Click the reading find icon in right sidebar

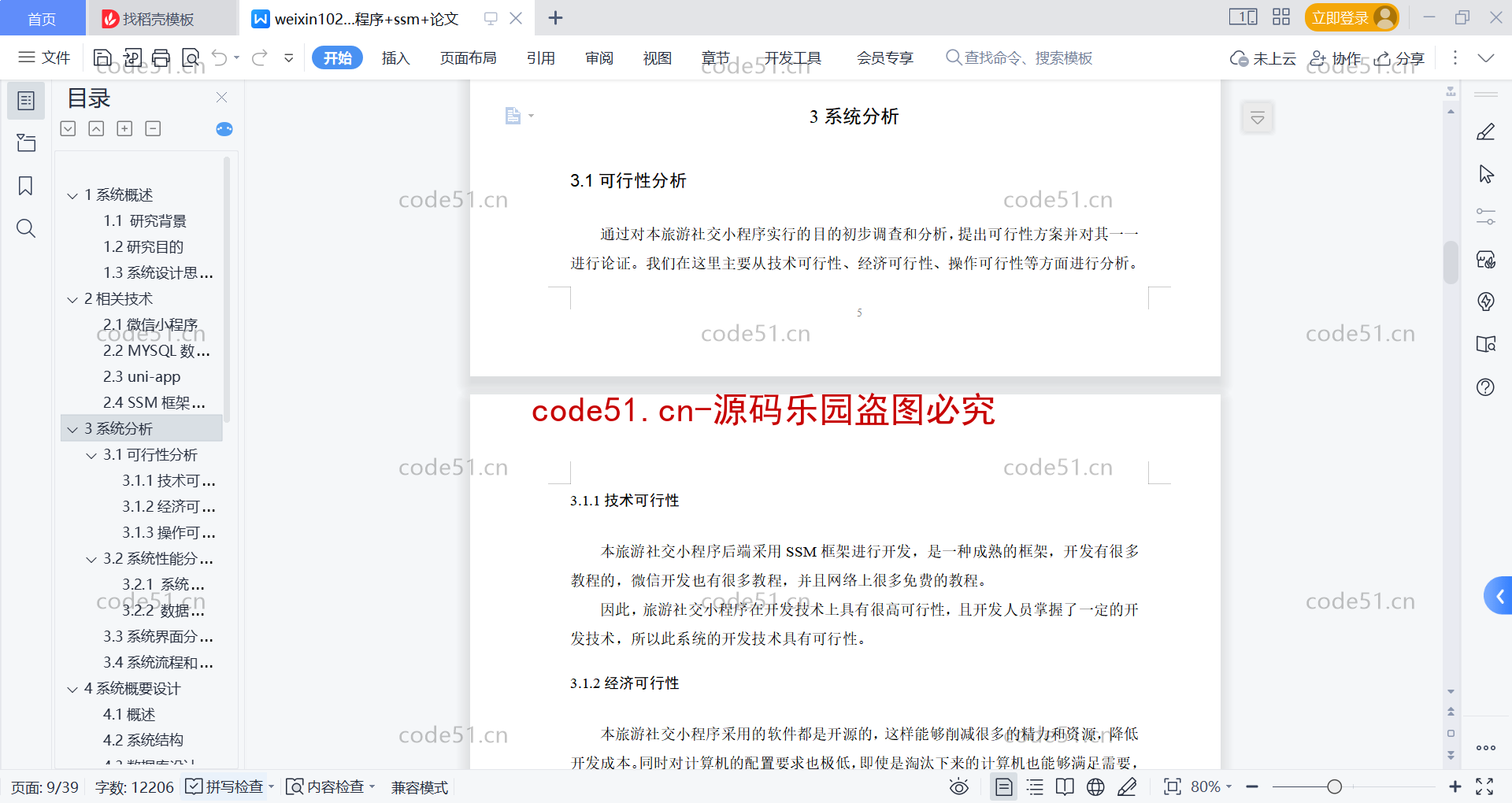pos(1486,344)
